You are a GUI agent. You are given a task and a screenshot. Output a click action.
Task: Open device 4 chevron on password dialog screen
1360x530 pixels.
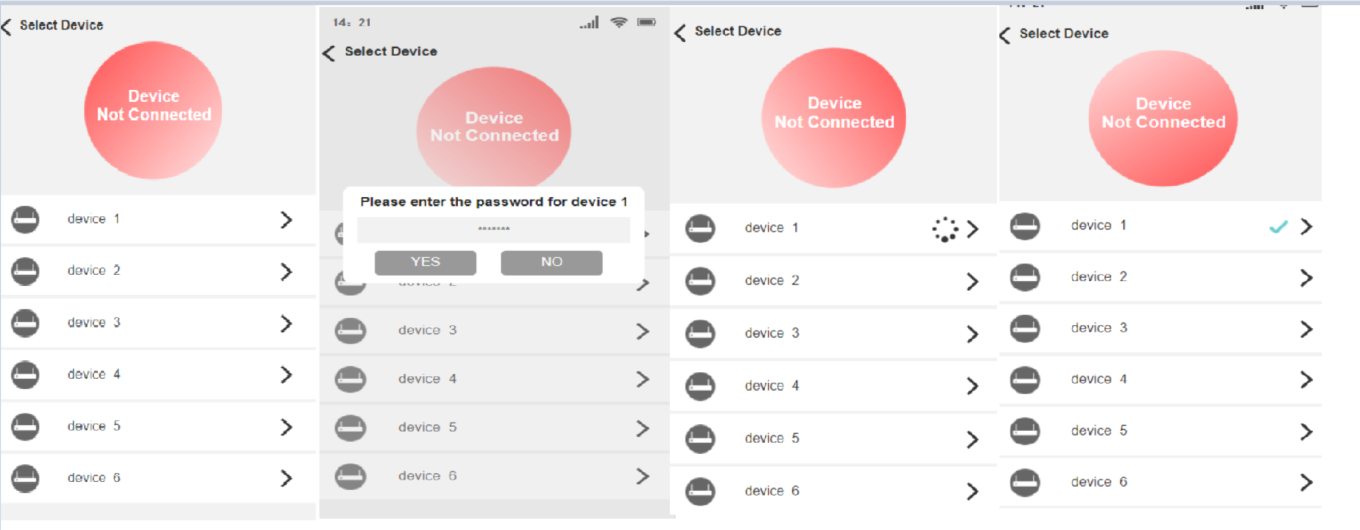643,380
